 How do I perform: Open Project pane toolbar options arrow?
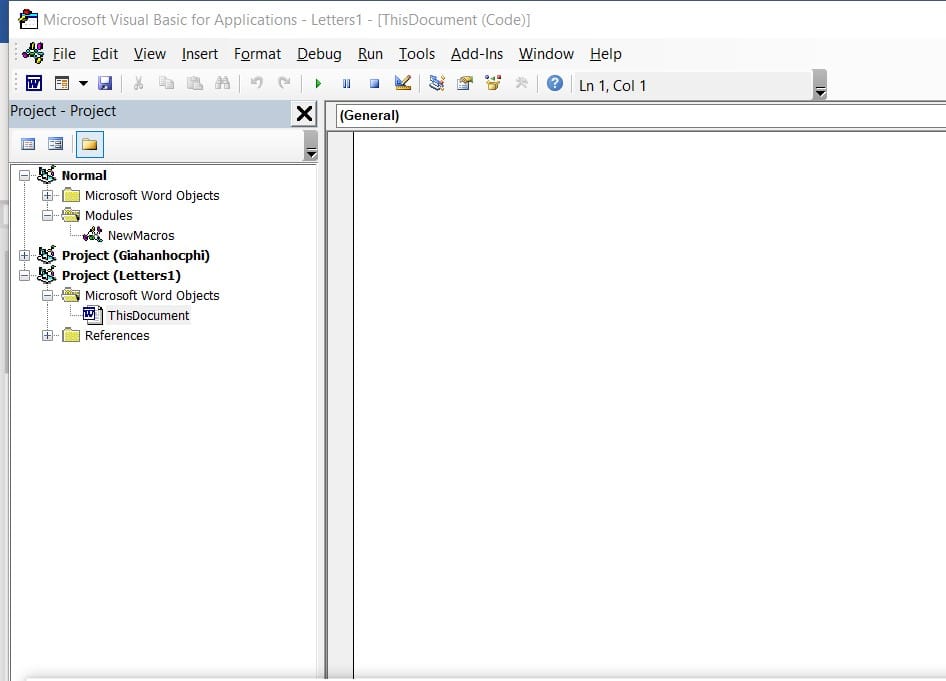pyautogui.click(x=311, y=145)
